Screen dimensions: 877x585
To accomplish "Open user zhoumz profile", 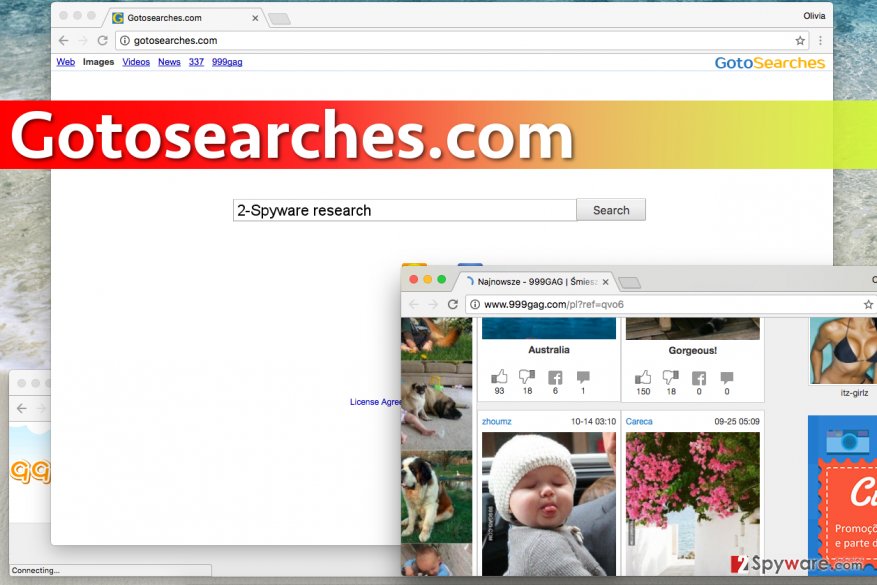I will click(x=497, y=421).
